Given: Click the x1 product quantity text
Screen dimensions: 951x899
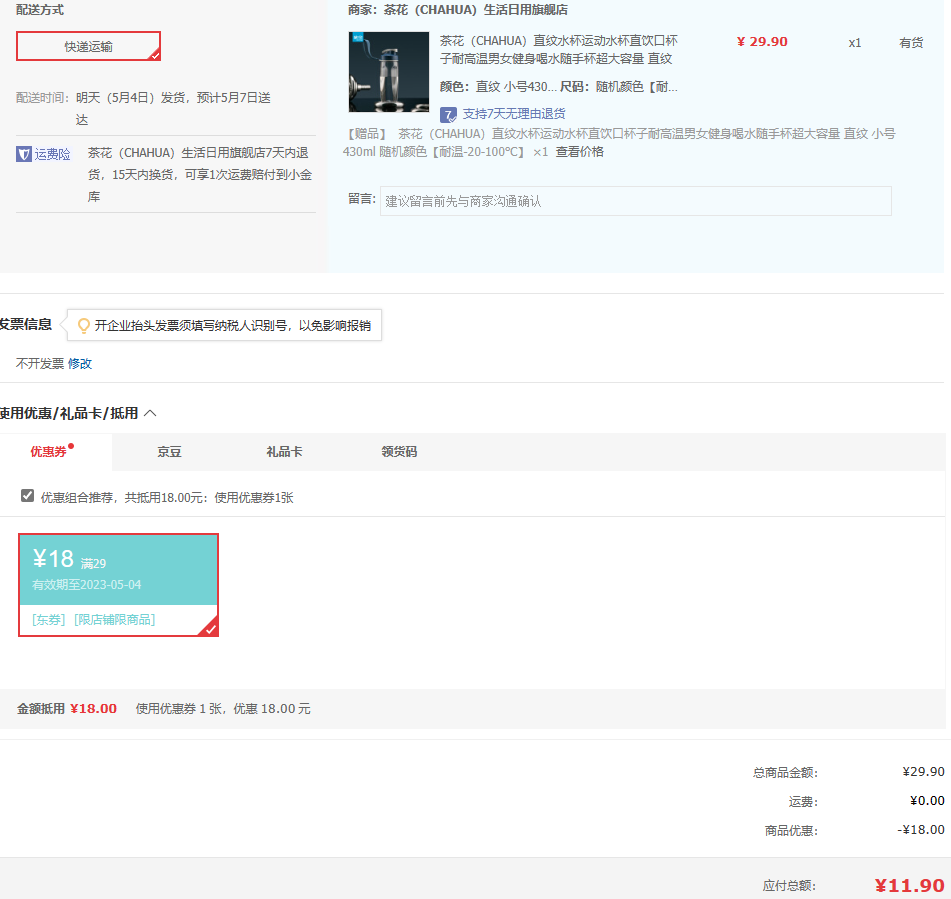Looking at the screenshot, I should click(855, 43).
